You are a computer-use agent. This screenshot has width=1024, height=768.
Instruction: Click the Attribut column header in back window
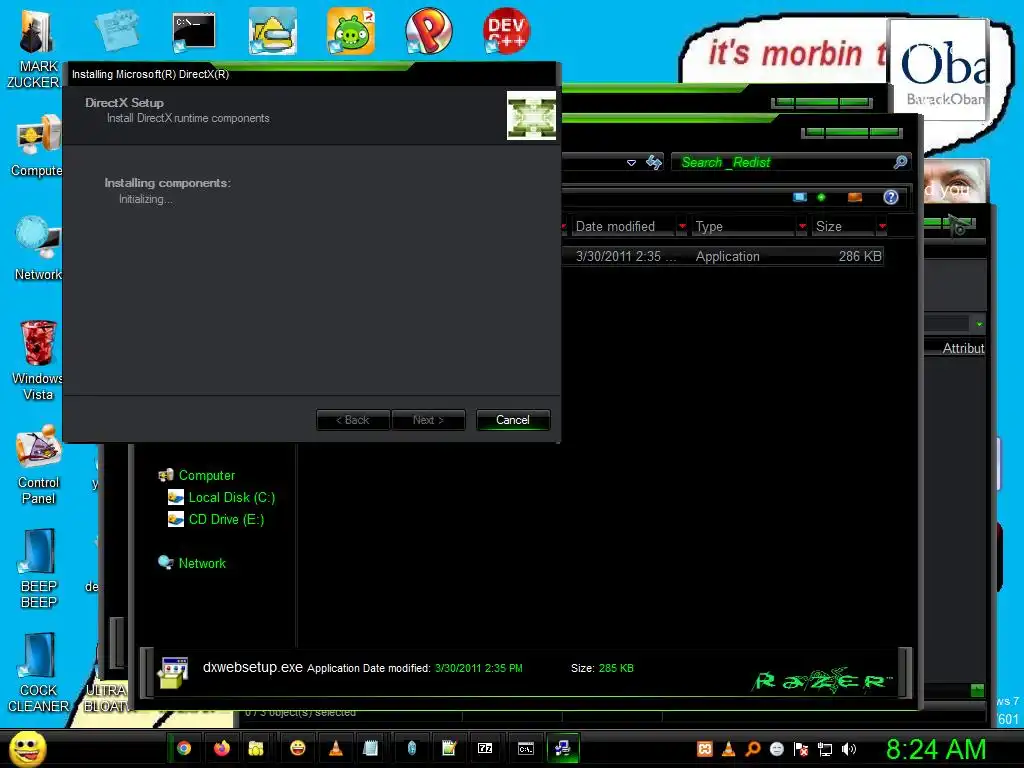963,348
